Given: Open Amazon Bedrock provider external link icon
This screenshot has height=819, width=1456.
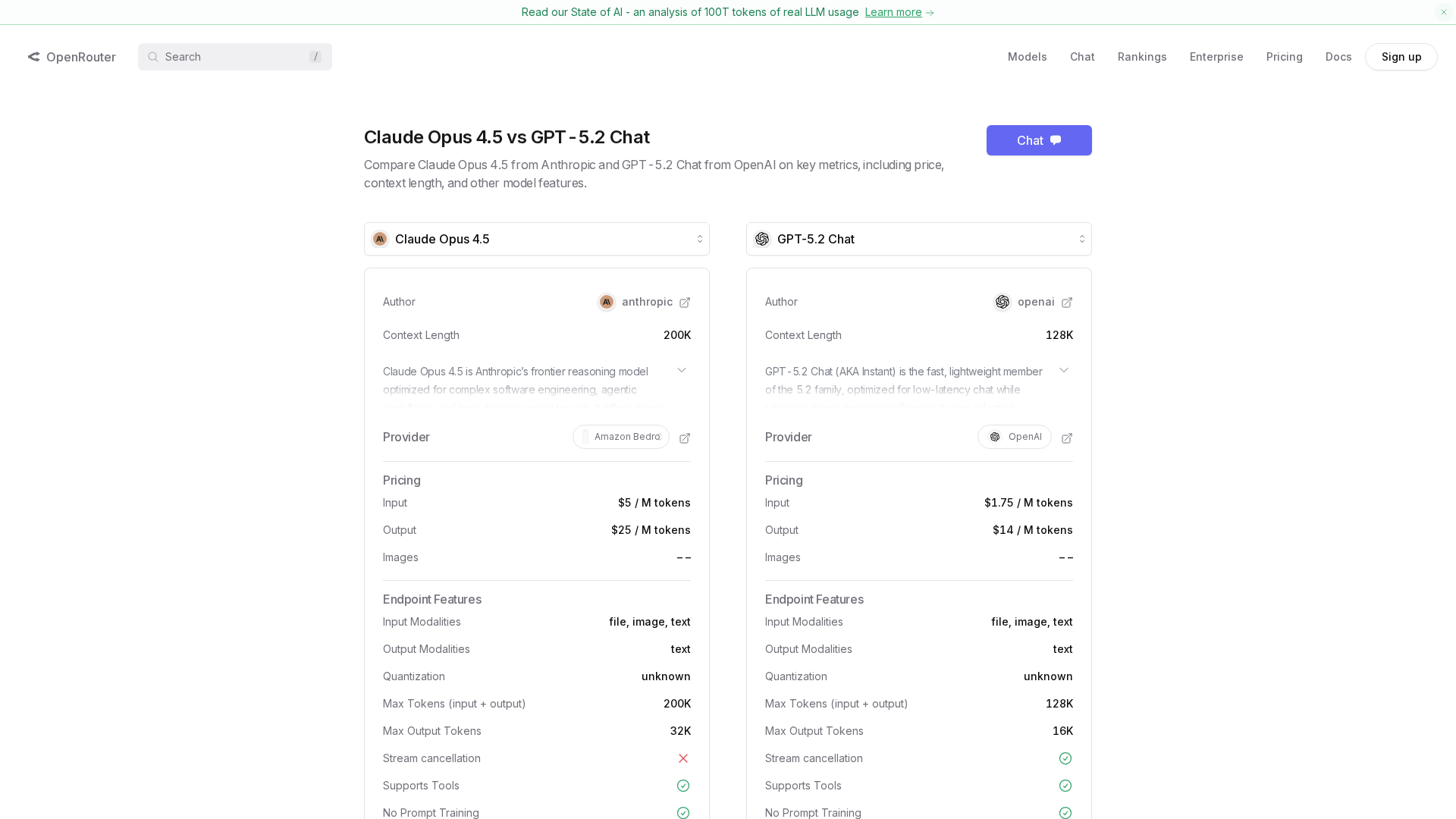Looking at the screenshot, I should tap(685, 438).
